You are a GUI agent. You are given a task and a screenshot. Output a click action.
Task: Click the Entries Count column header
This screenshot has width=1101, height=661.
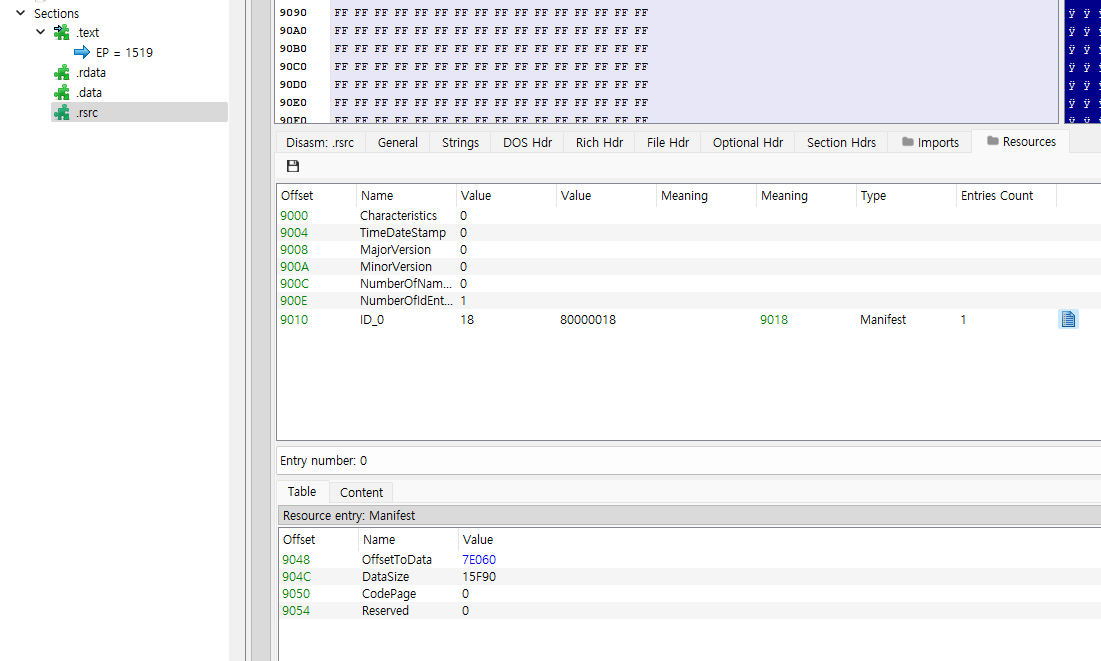point(1006,196)
